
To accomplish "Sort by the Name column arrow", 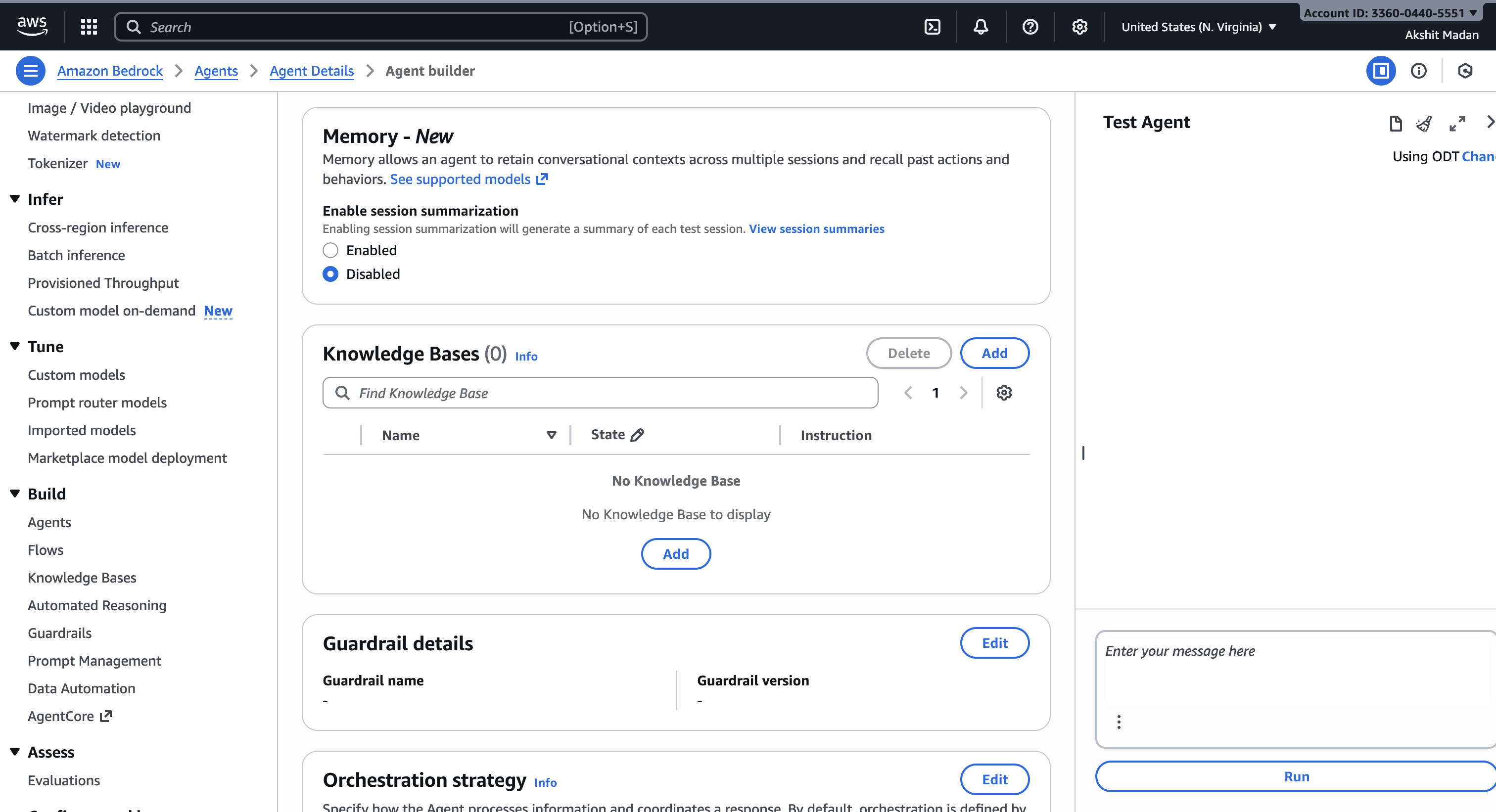I will tap(551, 435).
